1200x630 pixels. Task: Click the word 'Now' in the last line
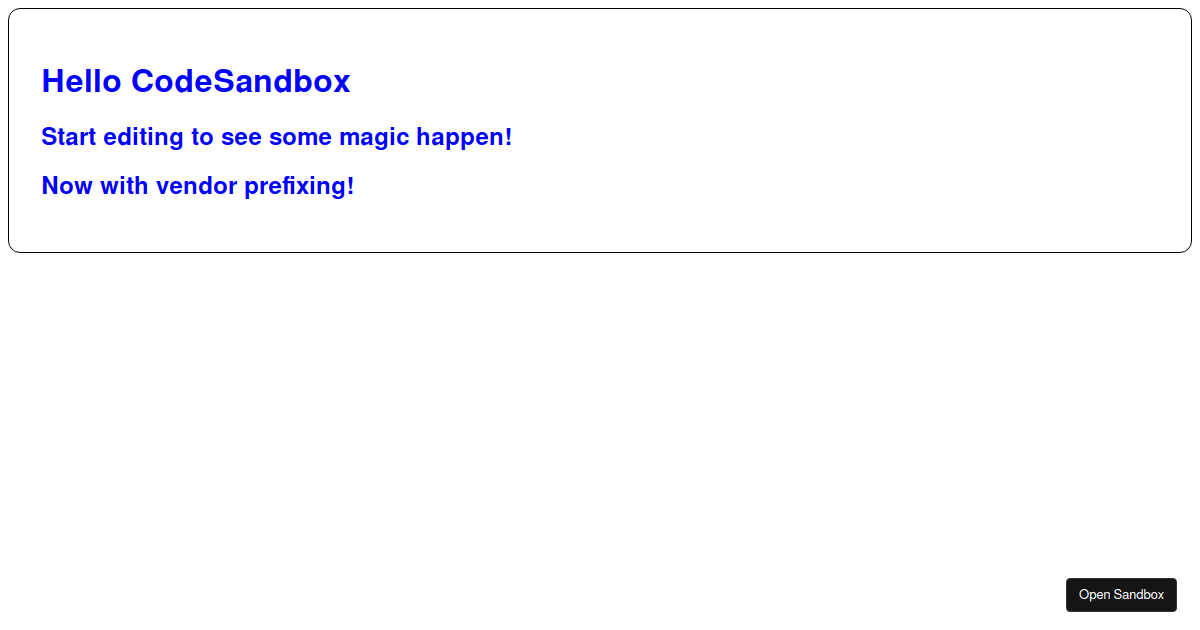tap(67, 186)
